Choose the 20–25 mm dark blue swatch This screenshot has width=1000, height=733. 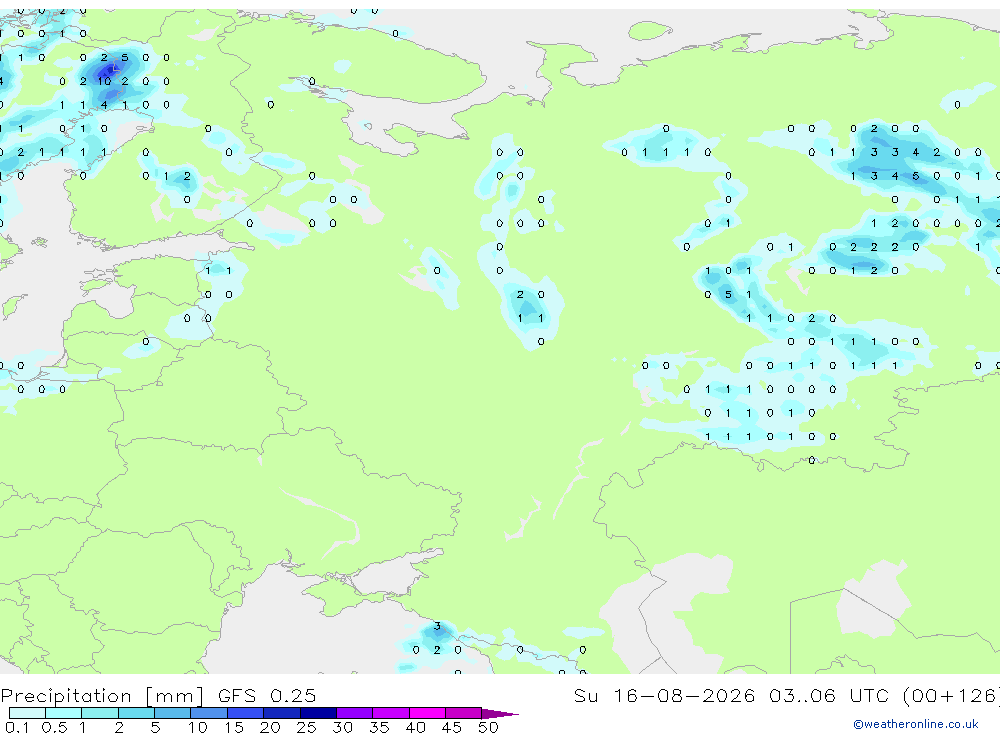point(282,713)
